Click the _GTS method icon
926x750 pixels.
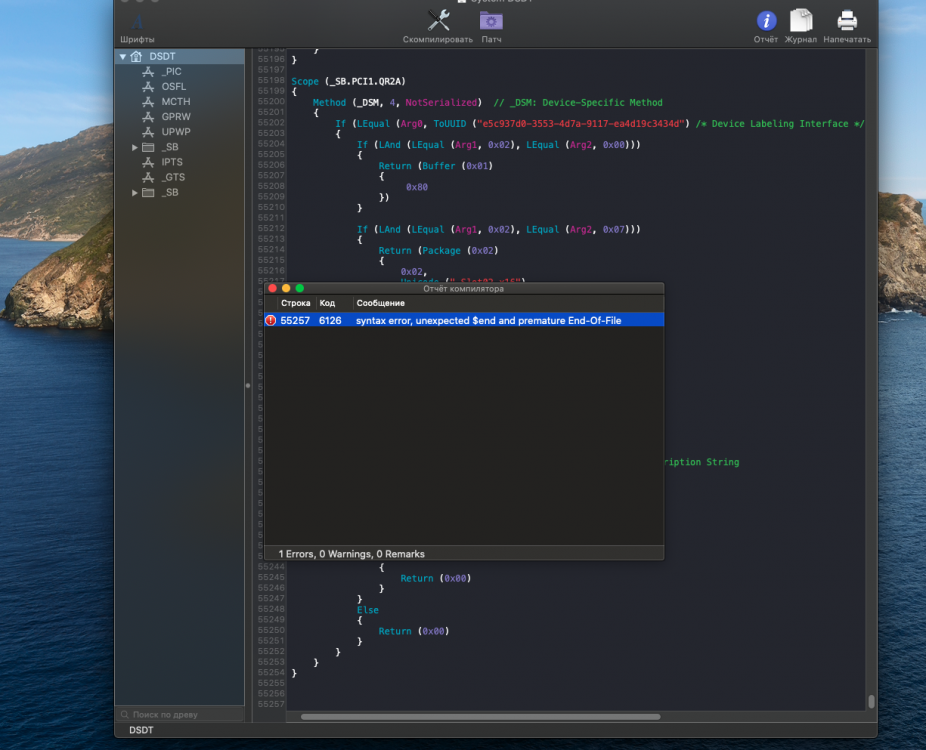point(148,177)
